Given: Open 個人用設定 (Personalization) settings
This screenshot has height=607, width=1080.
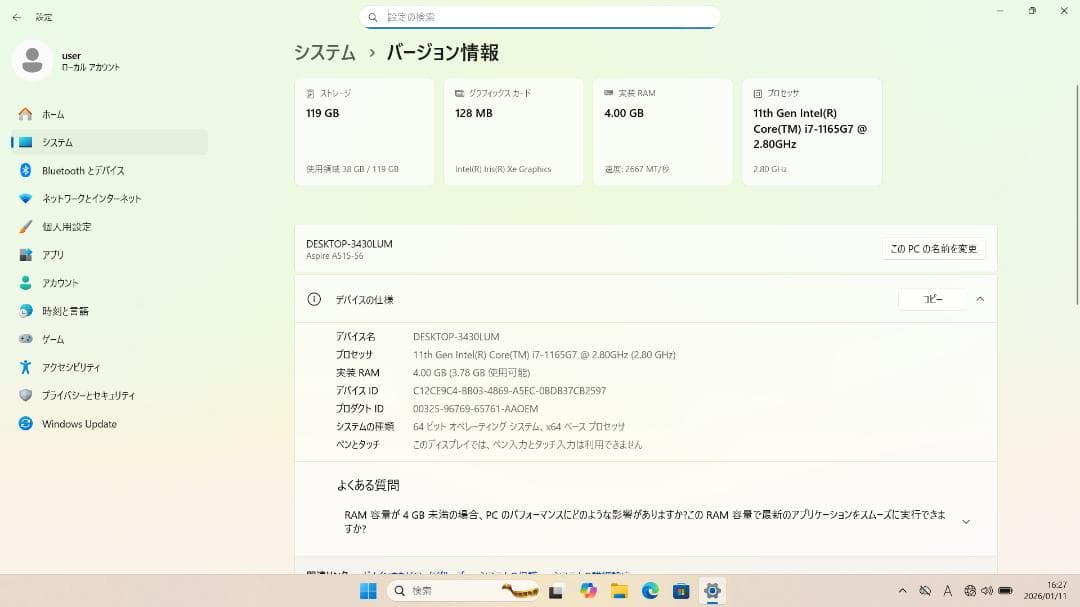Looking at the screenshot, I should coord(70,226).
